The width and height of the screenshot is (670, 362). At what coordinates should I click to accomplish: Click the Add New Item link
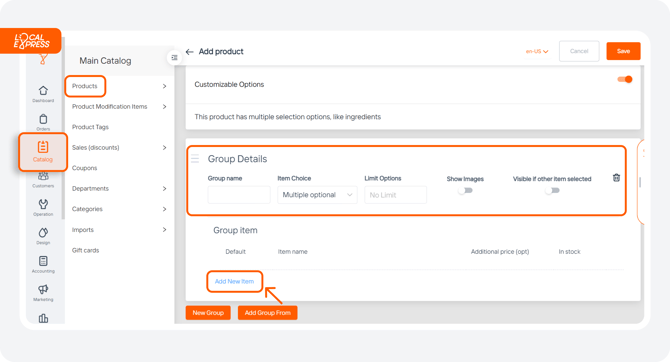[x=234, y=281]
